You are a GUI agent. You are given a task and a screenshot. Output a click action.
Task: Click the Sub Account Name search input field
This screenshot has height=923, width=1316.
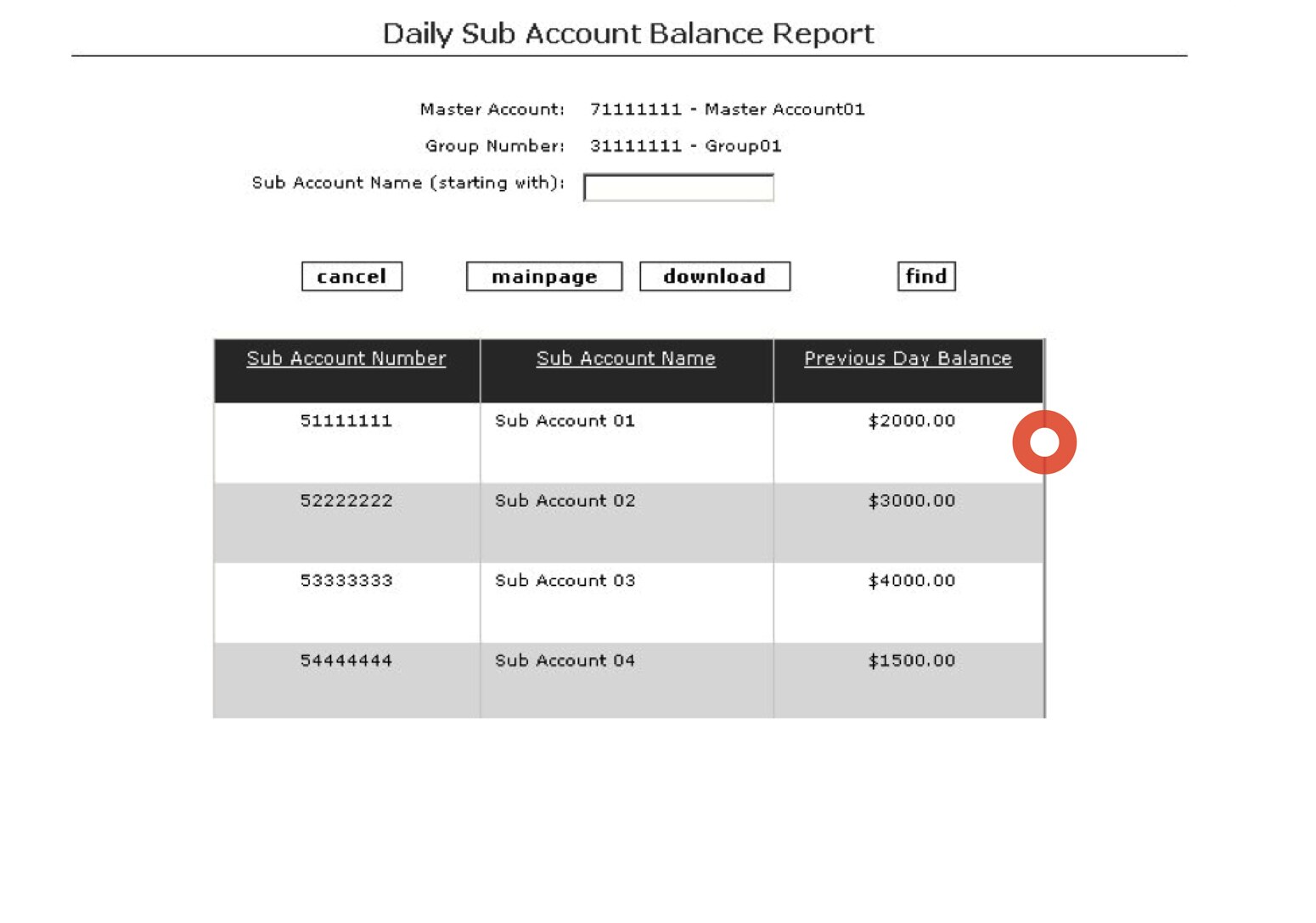(677, 185)
